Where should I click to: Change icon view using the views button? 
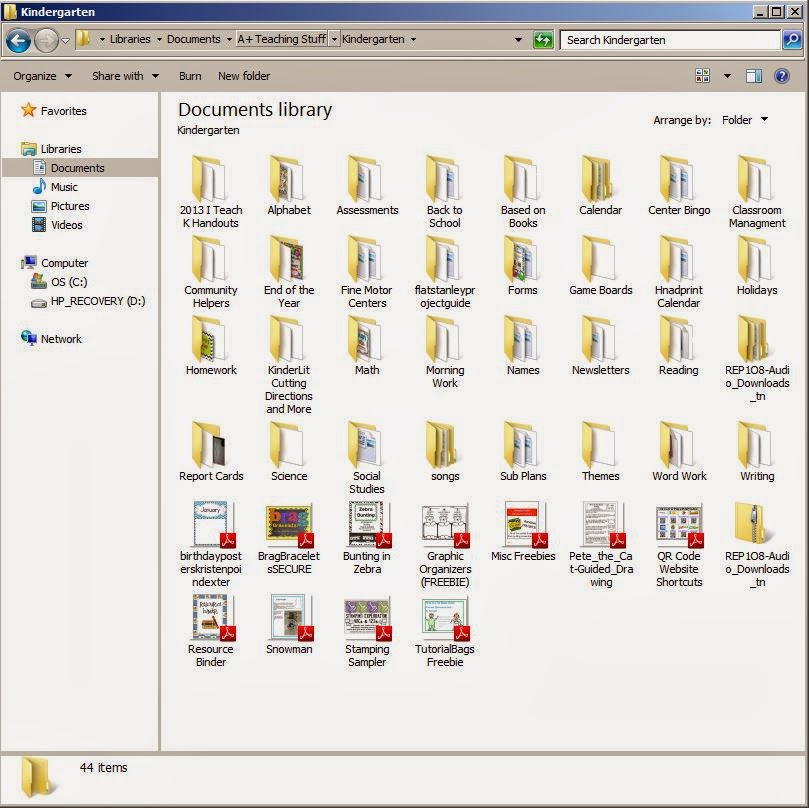coord(704,75)
